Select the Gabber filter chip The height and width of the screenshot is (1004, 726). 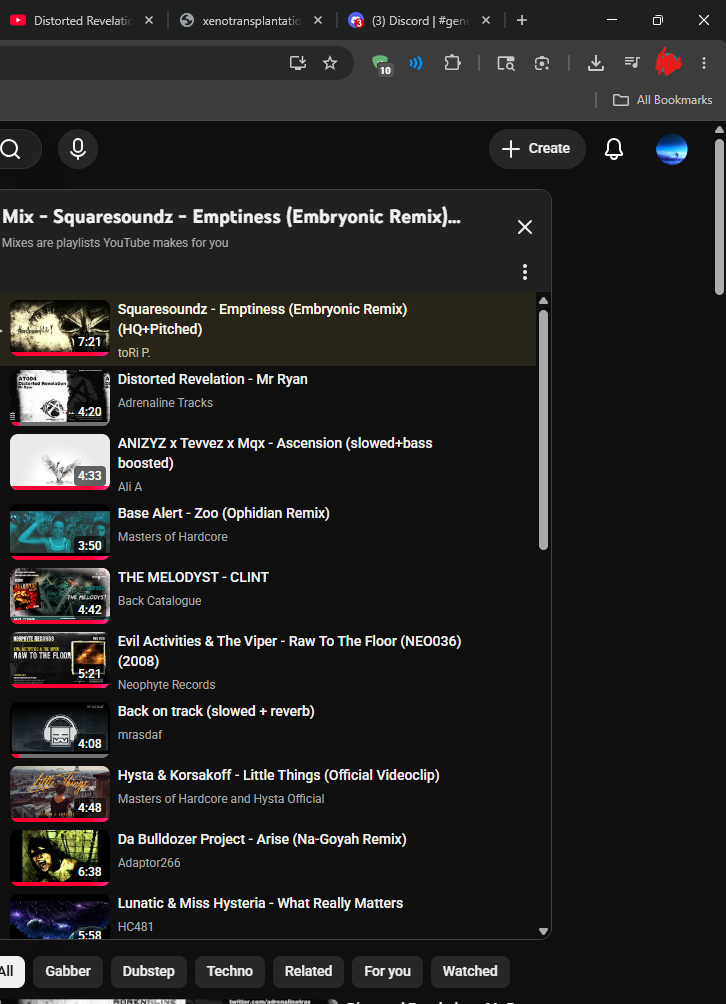(x=68, y=971)
